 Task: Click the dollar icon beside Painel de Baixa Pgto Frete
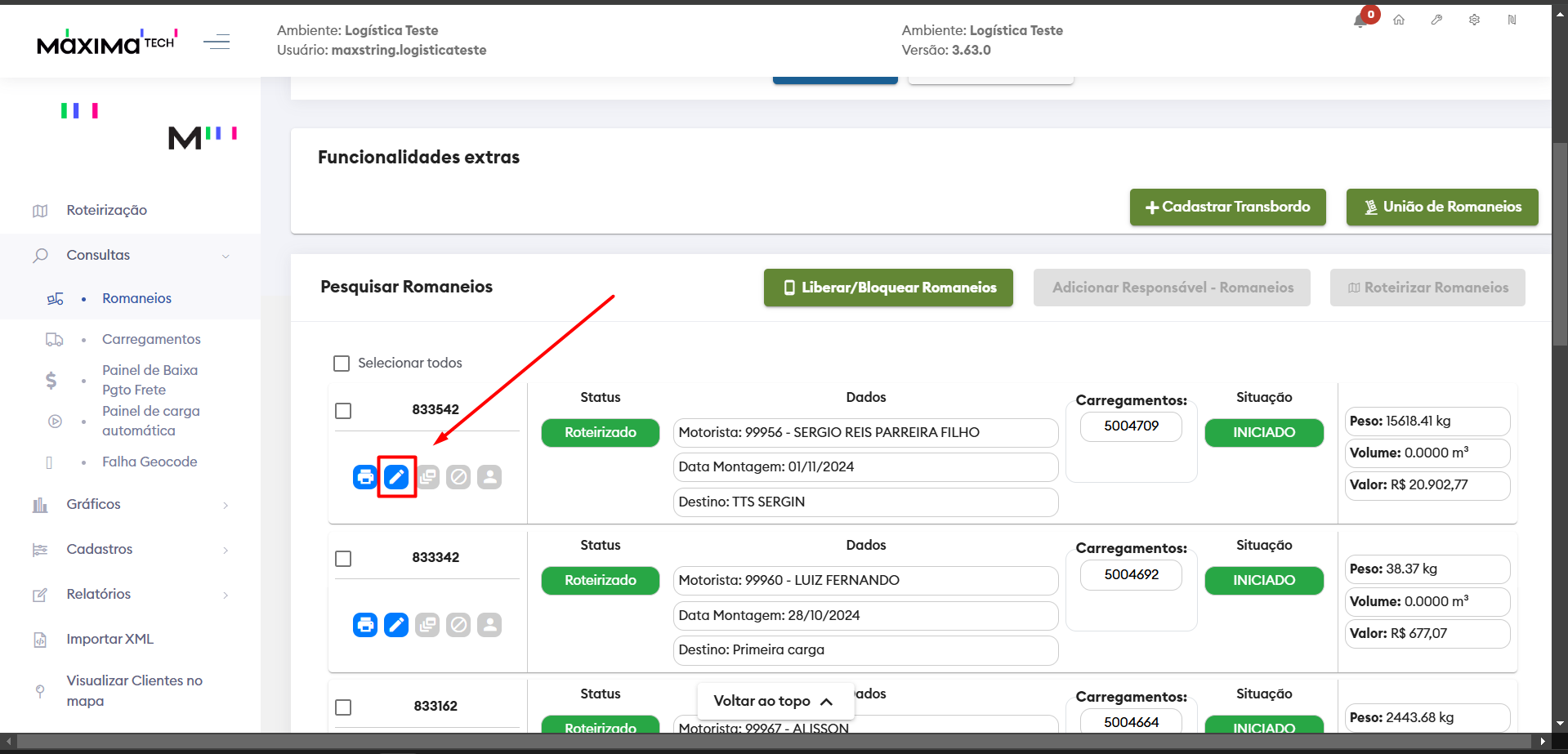coord(51,380)
